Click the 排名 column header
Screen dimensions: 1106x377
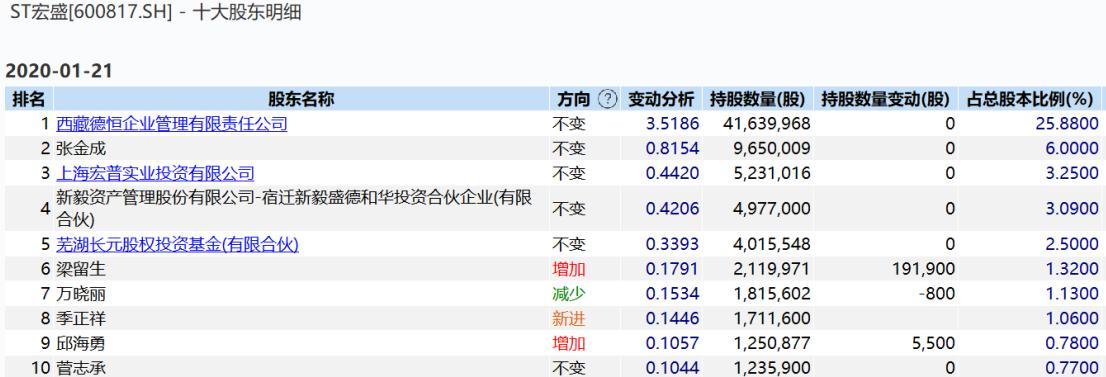(28, 99)
